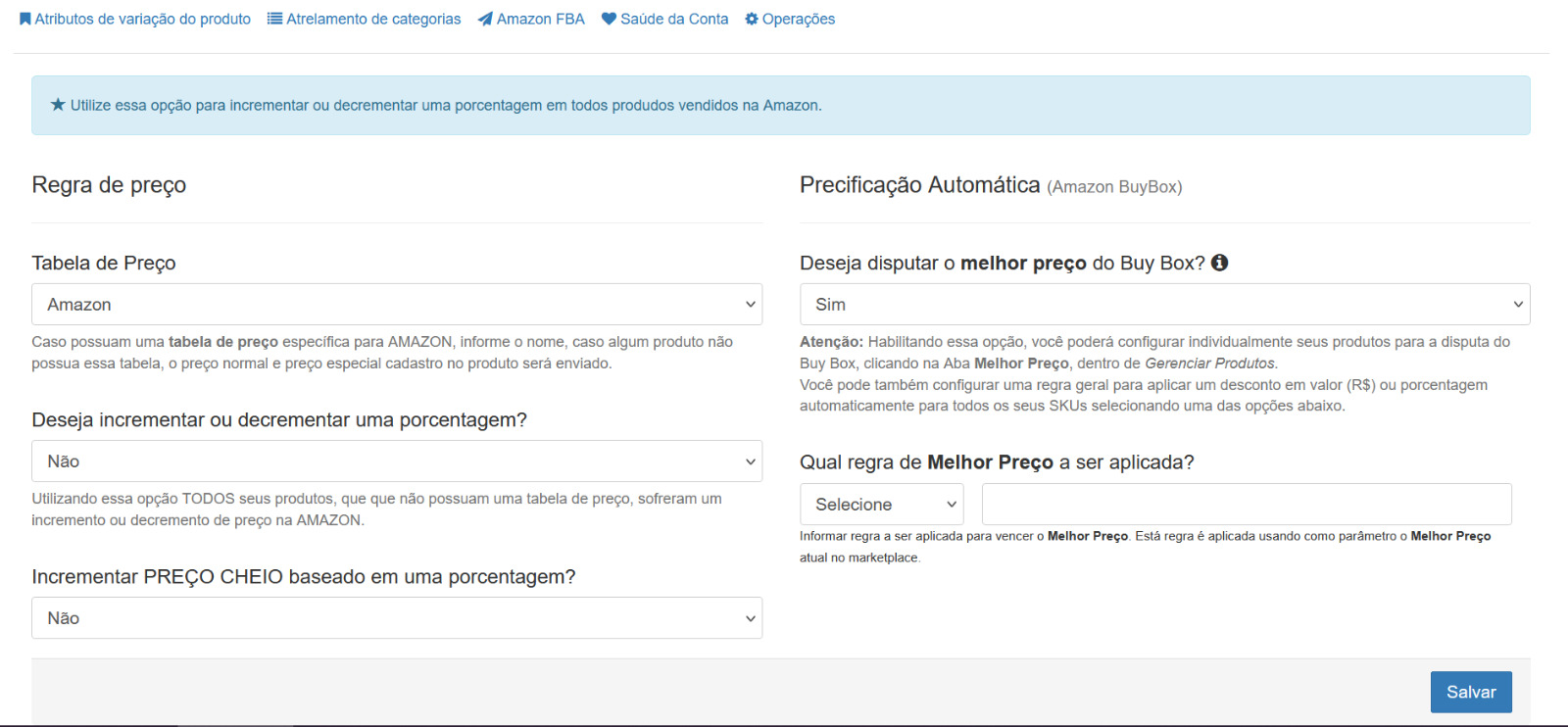Click the star icon in the blue info banner

pos(58,105)
